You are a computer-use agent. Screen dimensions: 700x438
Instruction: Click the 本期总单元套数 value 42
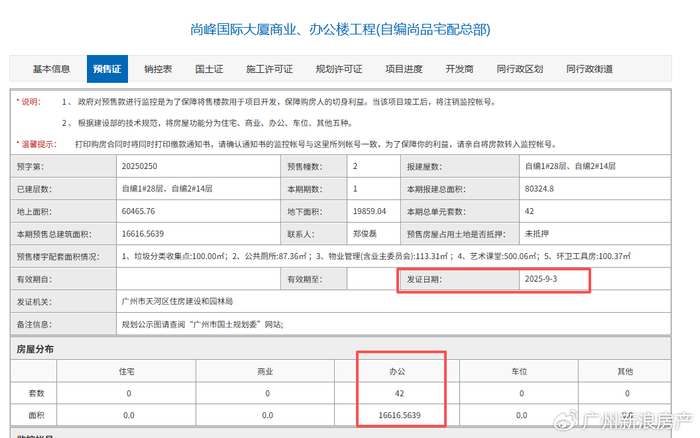pos(529,211)
